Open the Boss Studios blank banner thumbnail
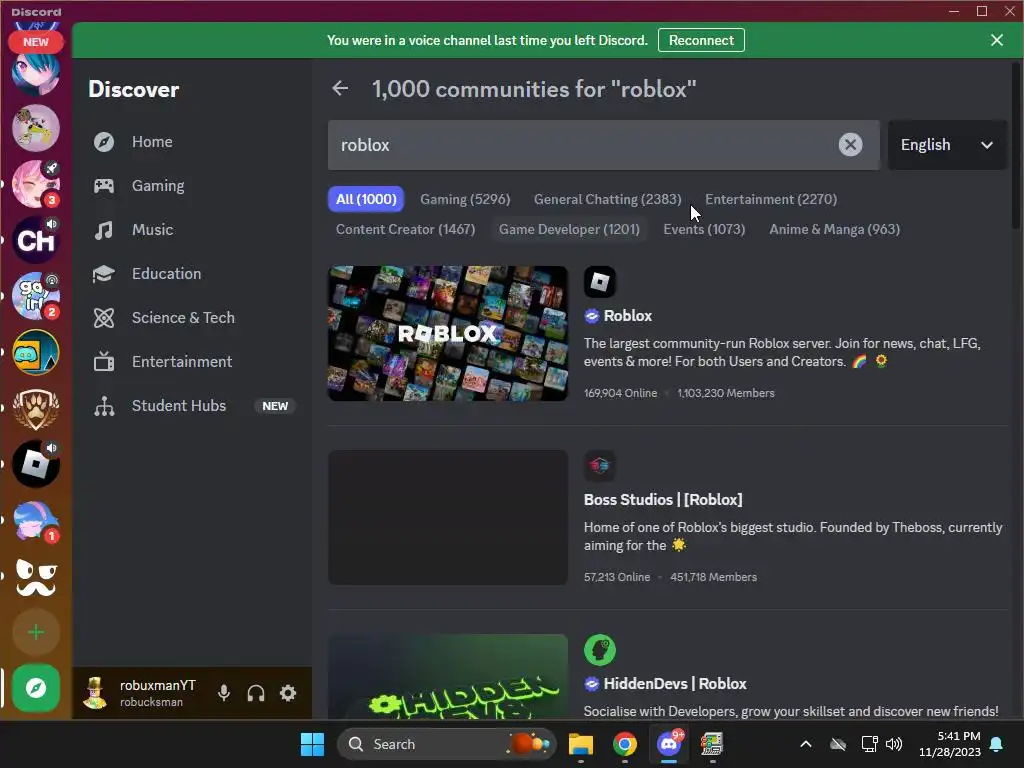 [x=447, y=517]
